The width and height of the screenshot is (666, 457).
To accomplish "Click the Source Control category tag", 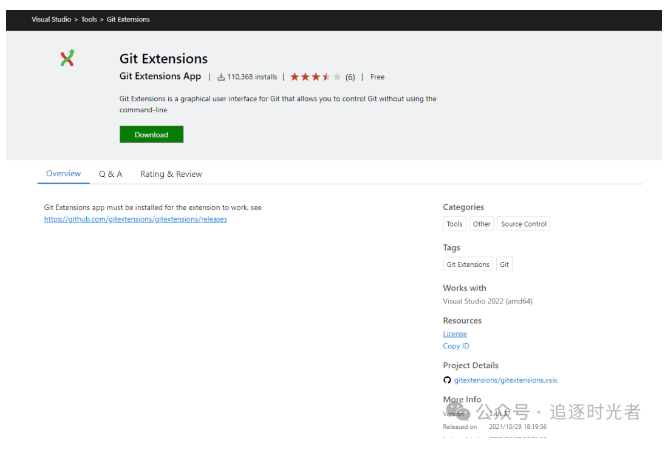I will [x=524, y=224].
